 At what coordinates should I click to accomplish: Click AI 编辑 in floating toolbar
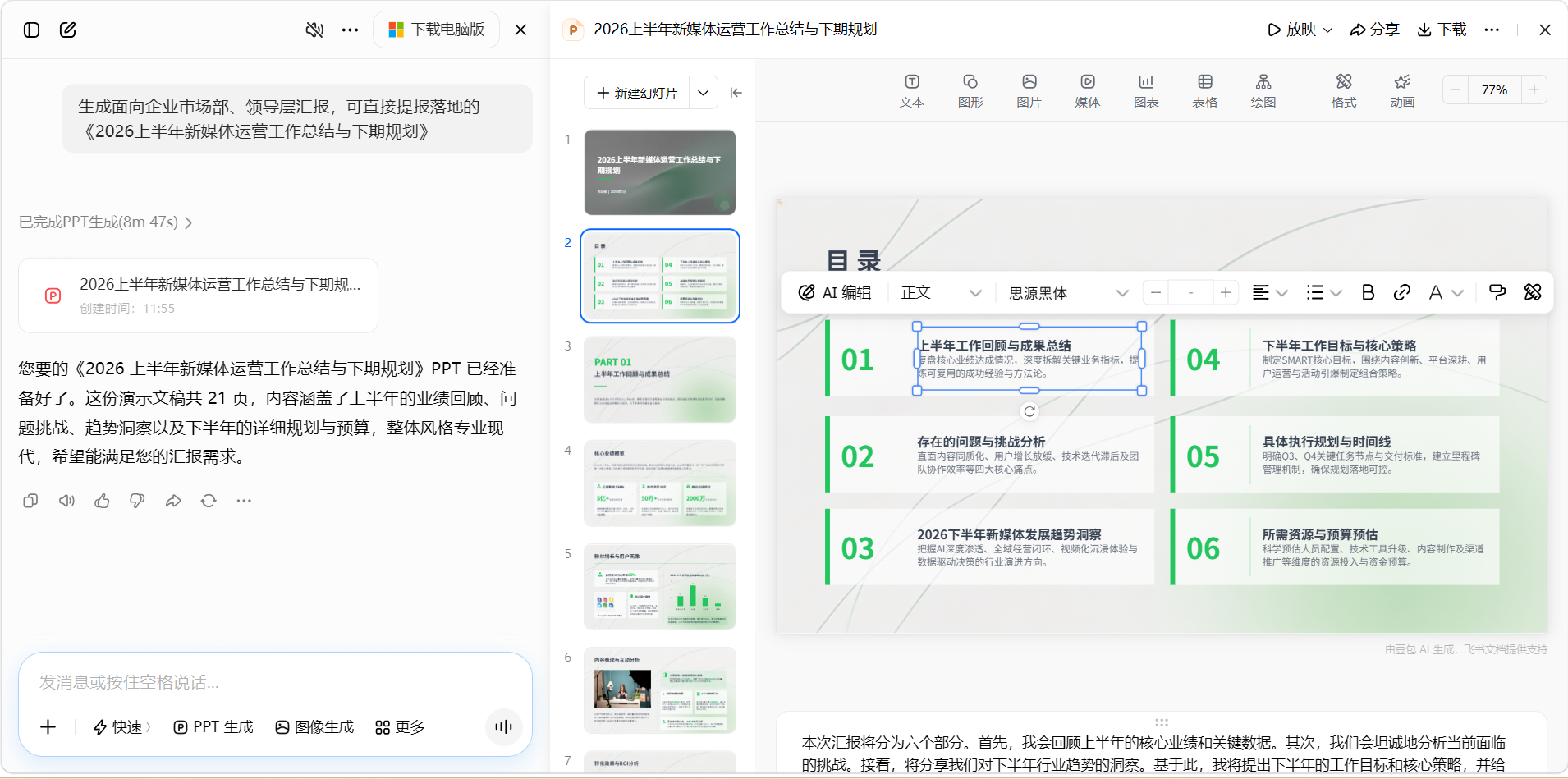coord(835,292)
